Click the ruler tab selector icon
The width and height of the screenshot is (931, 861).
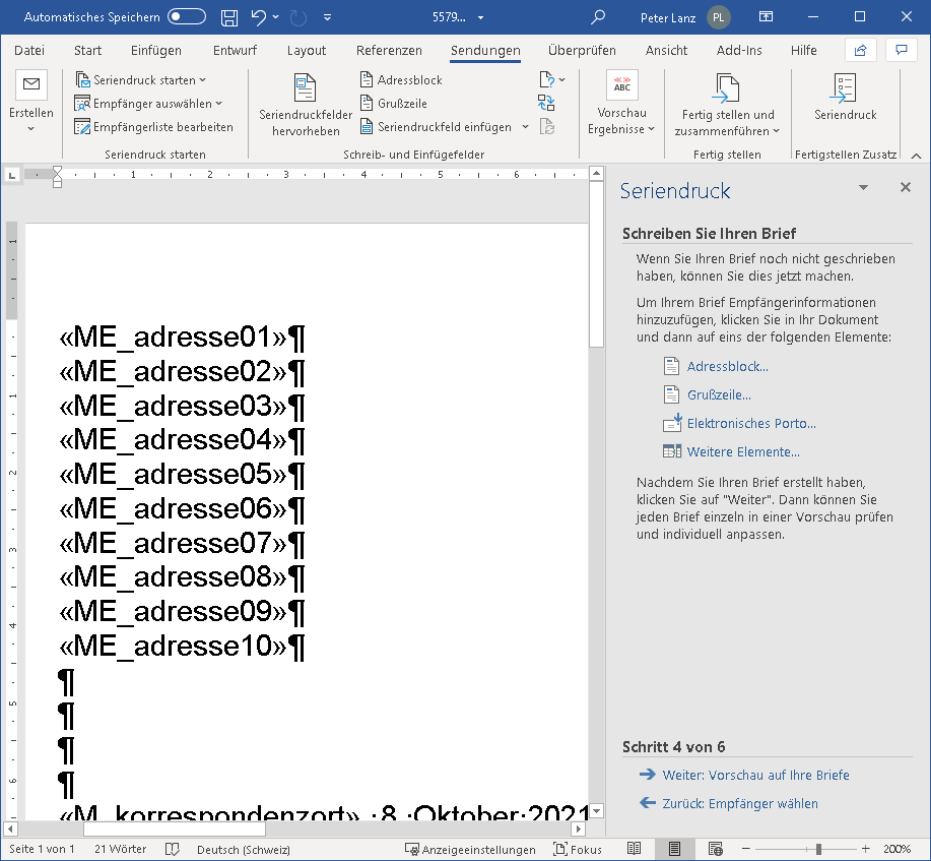12,175
